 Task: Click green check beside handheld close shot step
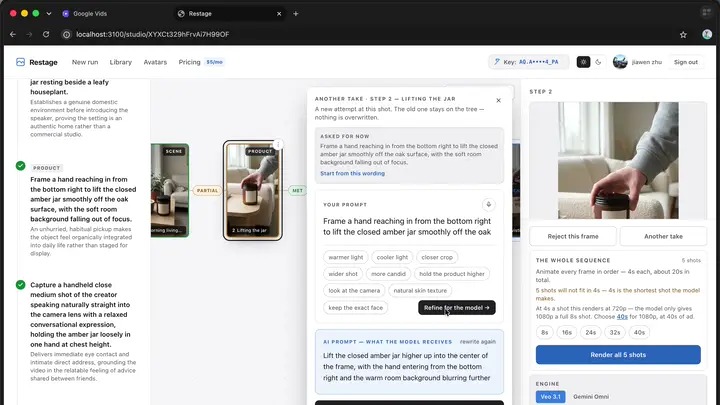click(21, 285)
